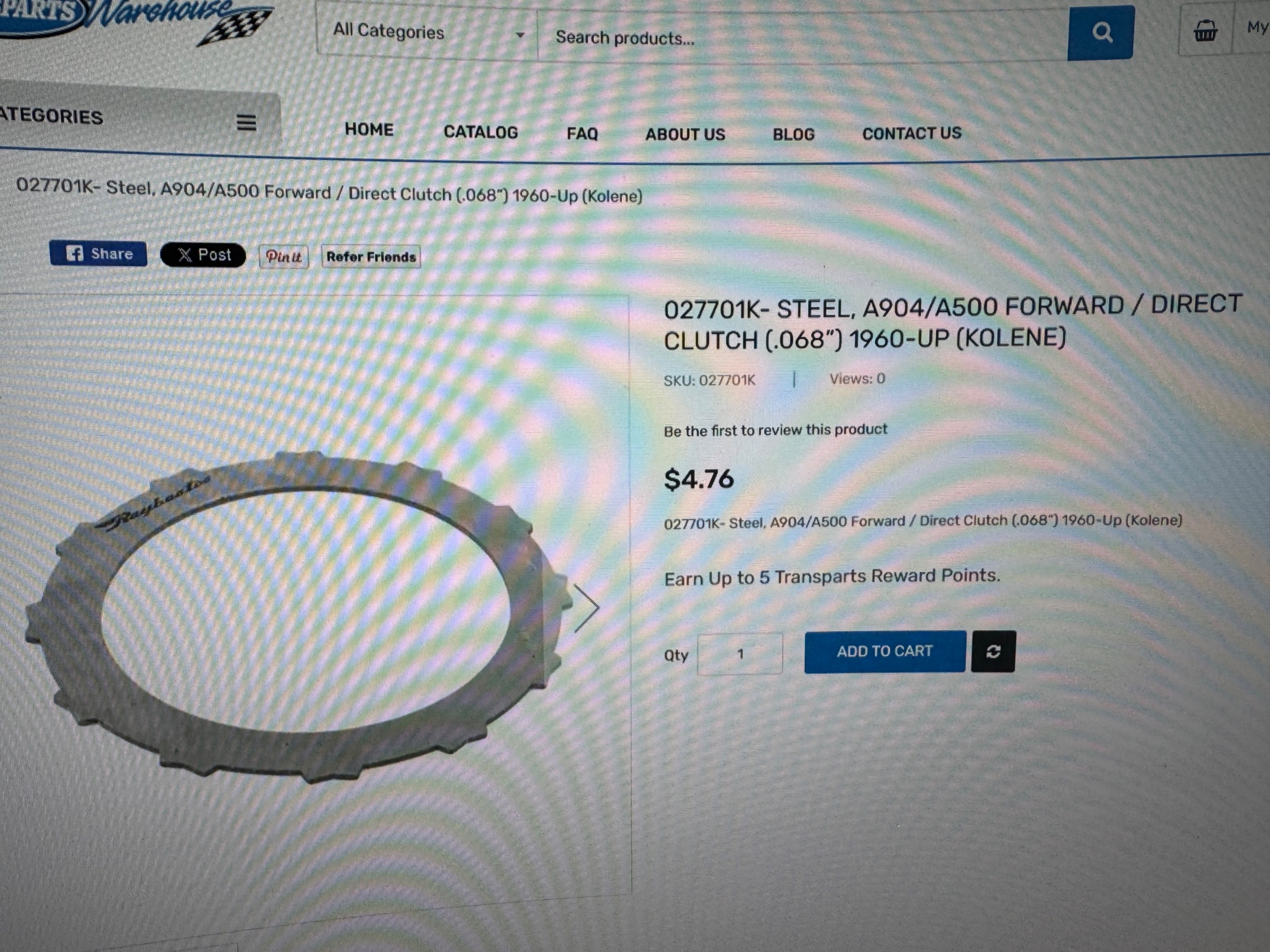Go to the Home menu item
The height and width of the screenshot is (952, 1270).
(369, 129)
